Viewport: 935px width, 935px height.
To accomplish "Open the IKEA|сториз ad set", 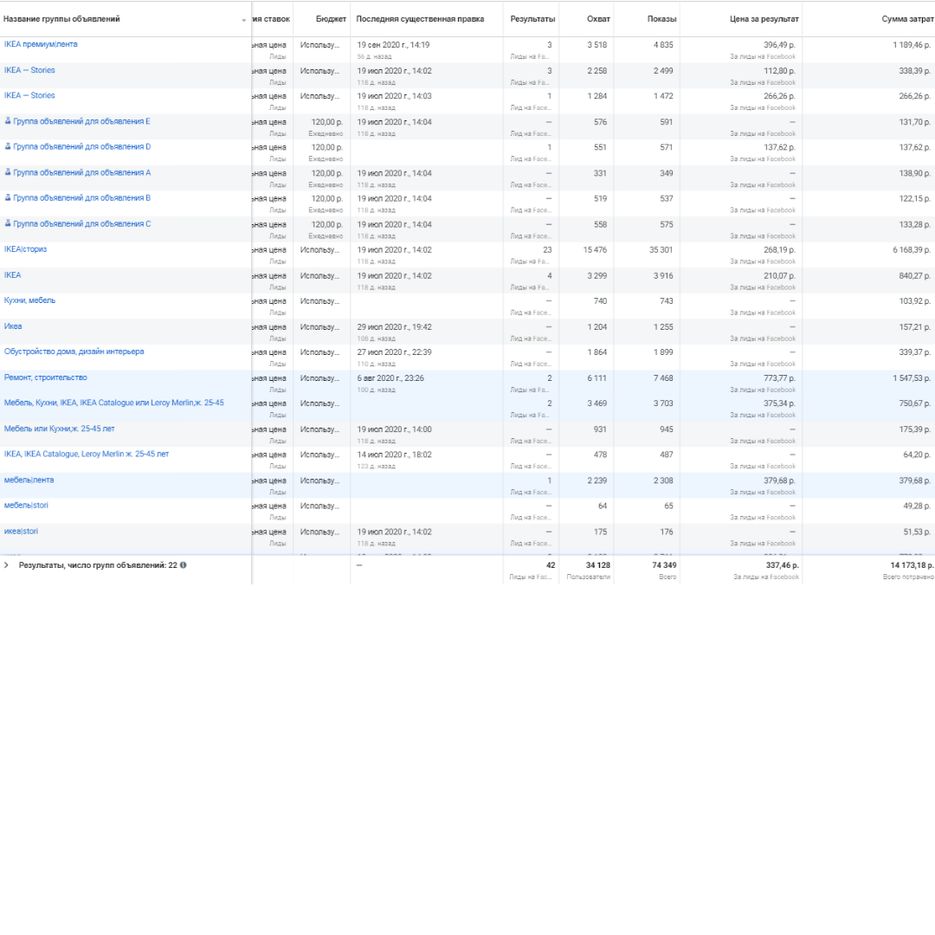I will (x=25, y=249).
